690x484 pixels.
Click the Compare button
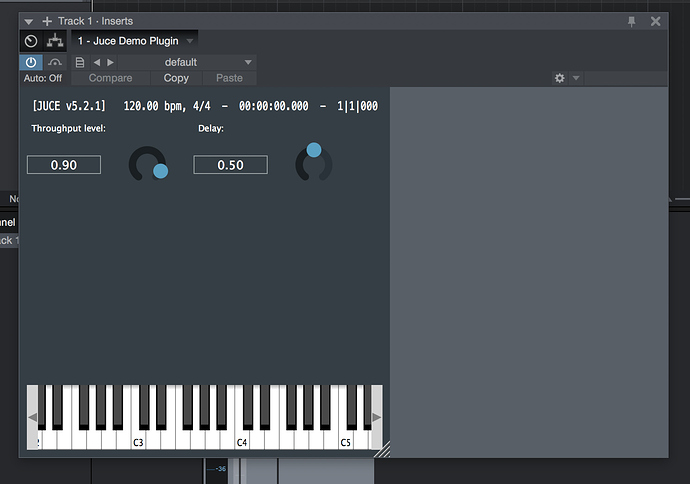point(110,78)
